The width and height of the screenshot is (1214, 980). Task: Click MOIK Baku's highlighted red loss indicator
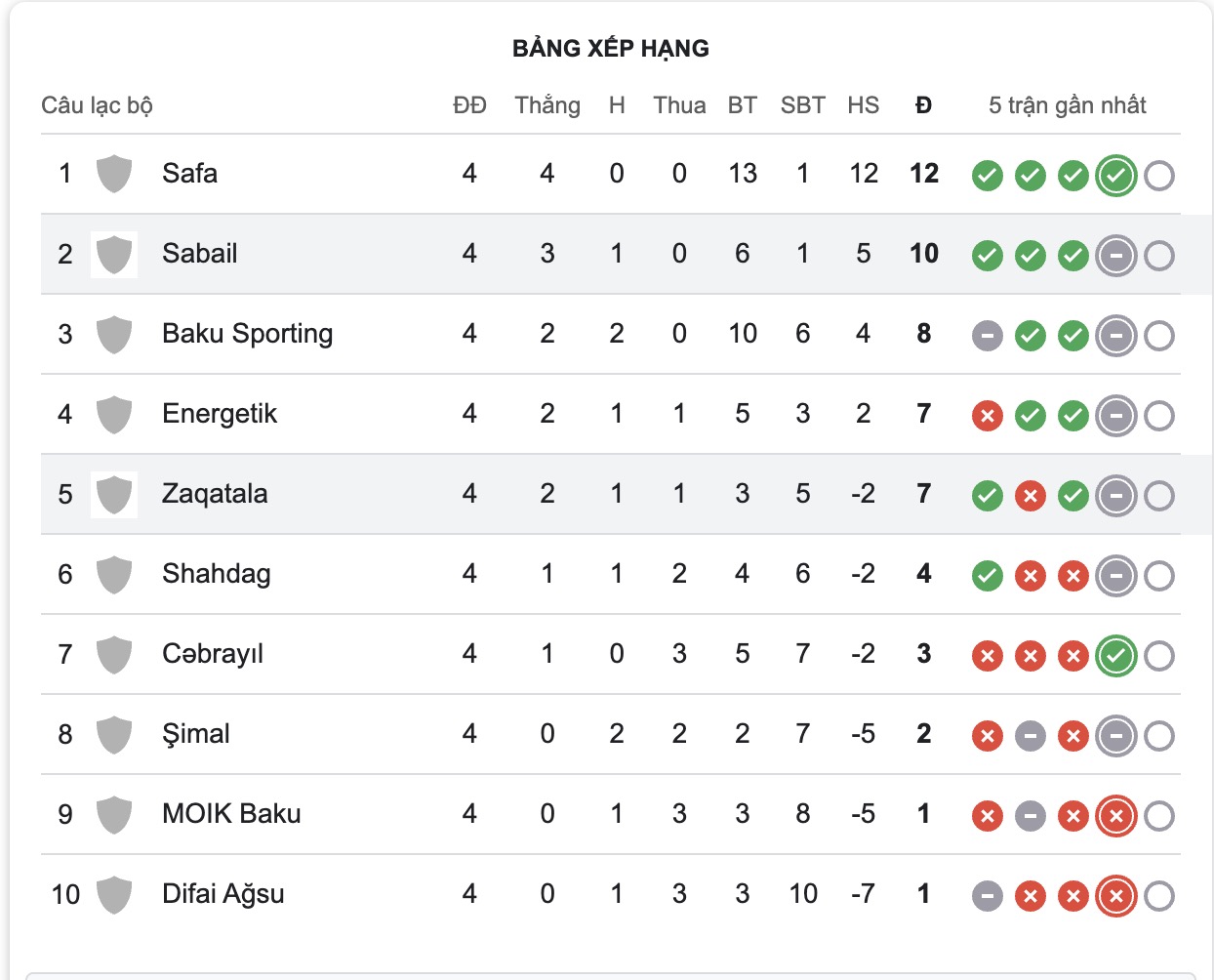coord(1115,814)
